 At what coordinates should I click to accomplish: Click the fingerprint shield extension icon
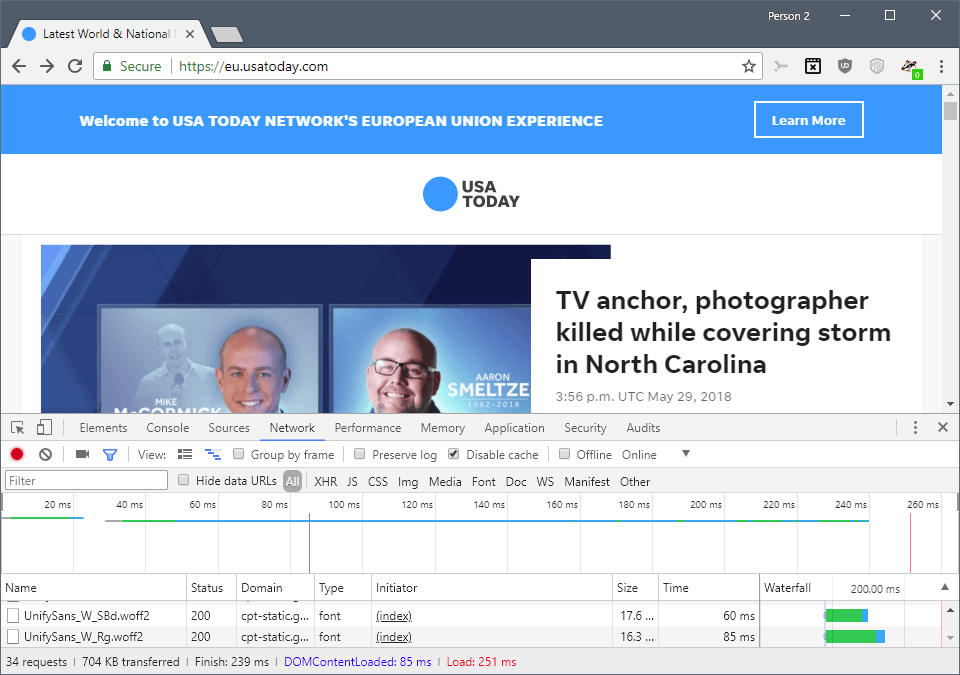(x=877, y=66)
